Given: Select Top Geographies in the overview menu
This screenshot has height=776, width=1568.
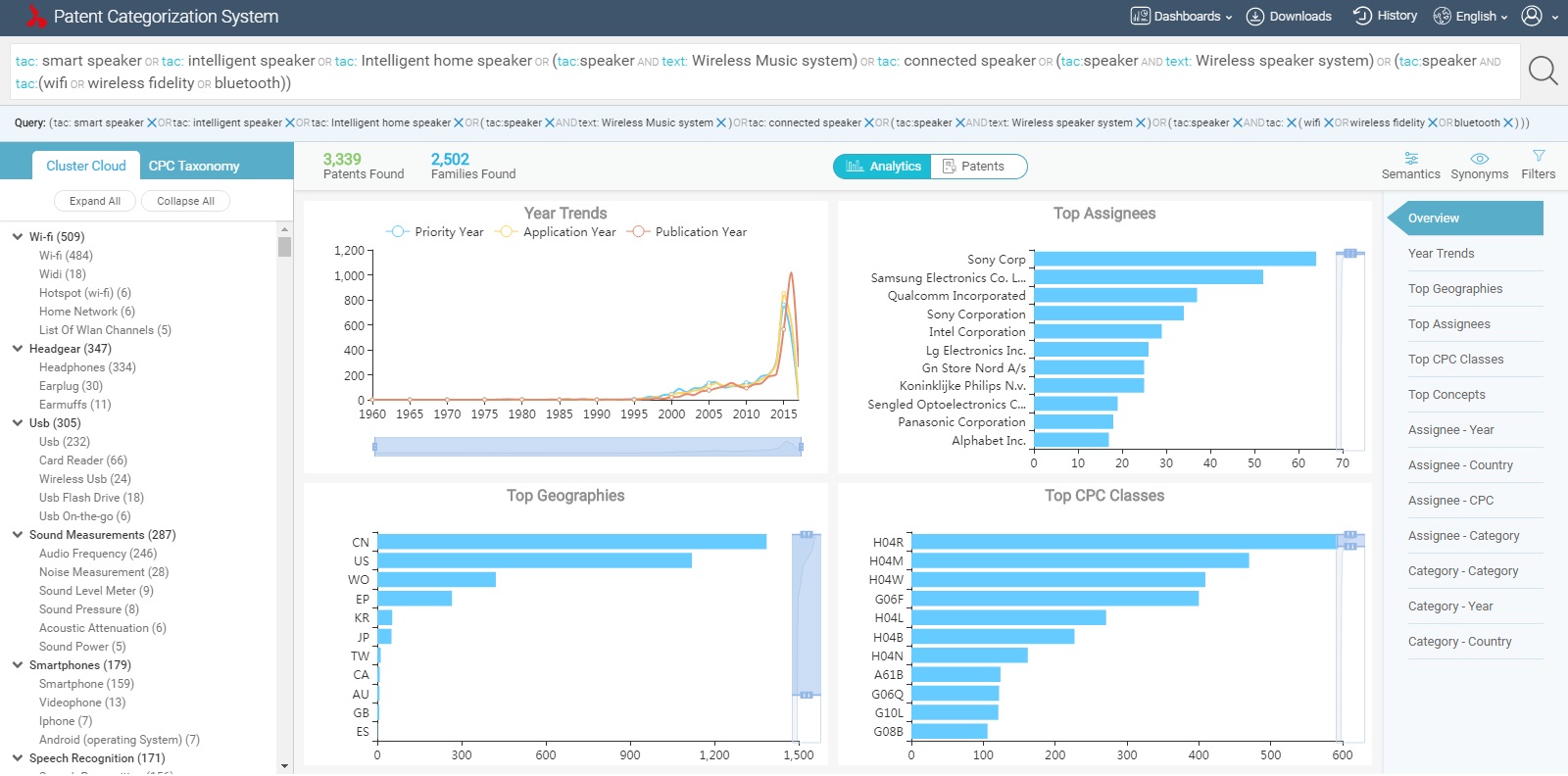Looking at the screenshot, I should (x=1454, y=289).
